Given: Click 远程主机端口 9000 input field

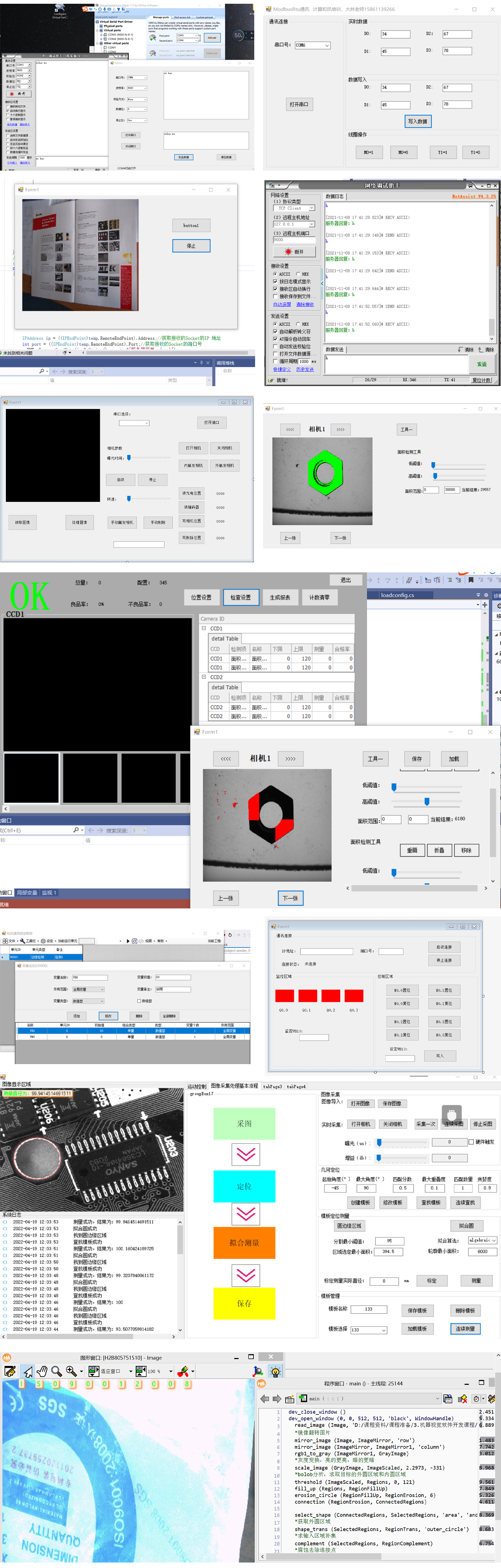Looking at the screenshot, I should click(294, 240).
